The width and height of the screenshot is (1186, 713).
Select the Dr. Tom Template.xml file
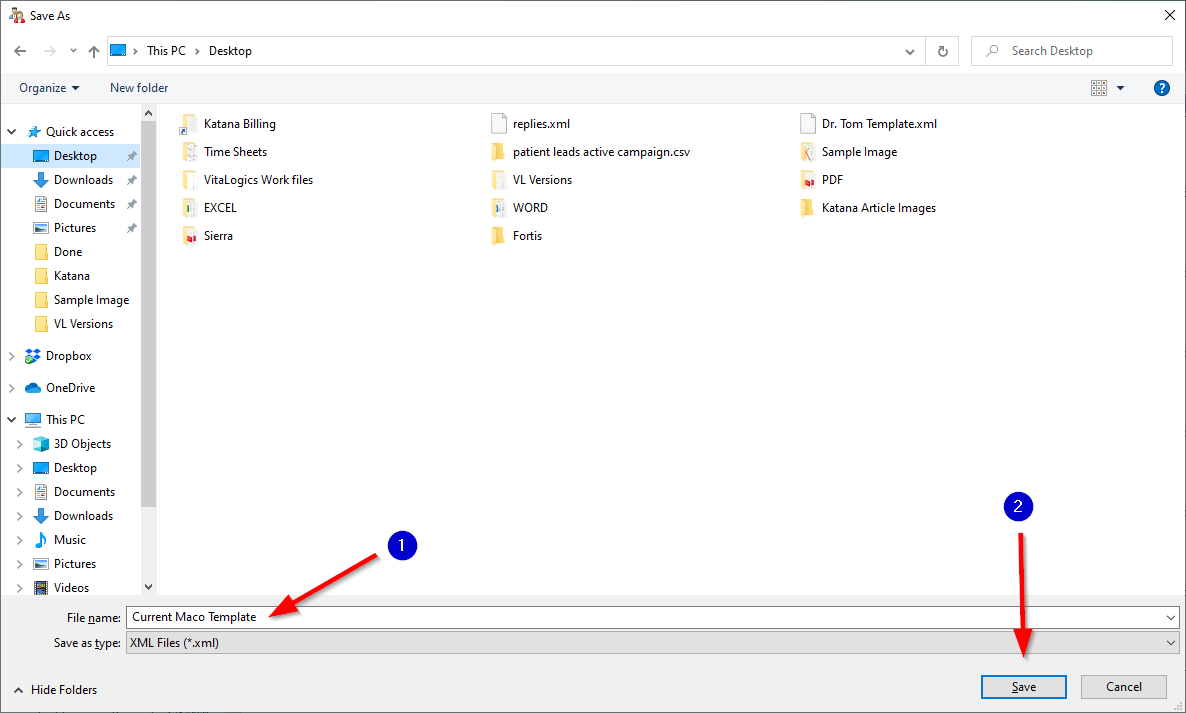point(878,124)
